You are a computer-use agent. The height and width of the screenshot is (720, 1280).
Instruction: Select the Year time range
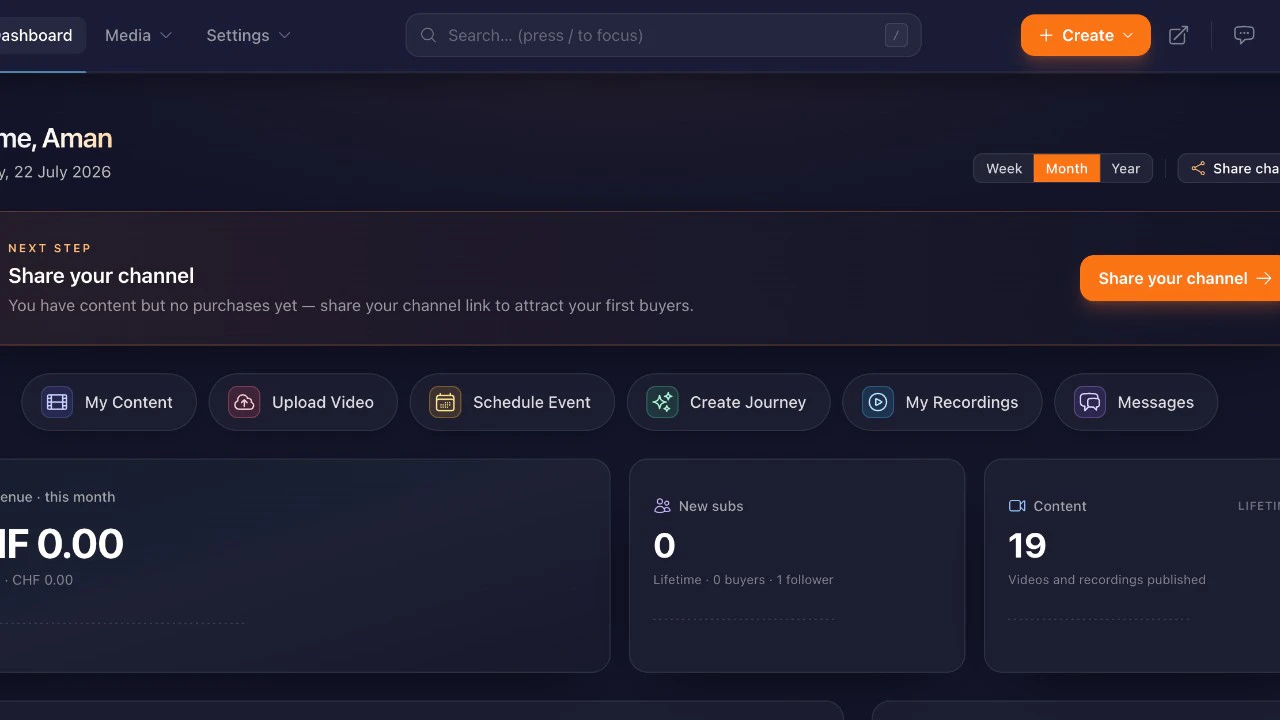[x=1126, y=168]
